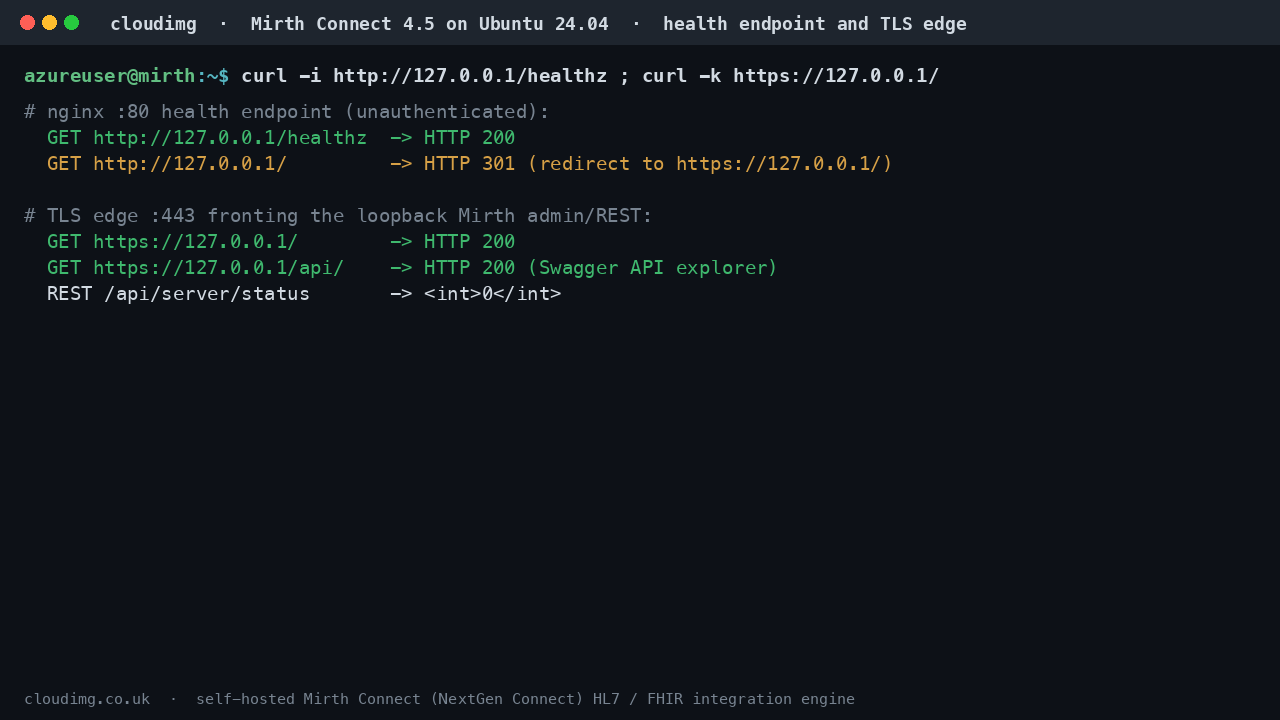The height and width of the screenshot is (720, 1280).
Task: Click the line with 'HTTP 301 (redirect to https://127.0.0.1/)'
Action: coord(470,164)
